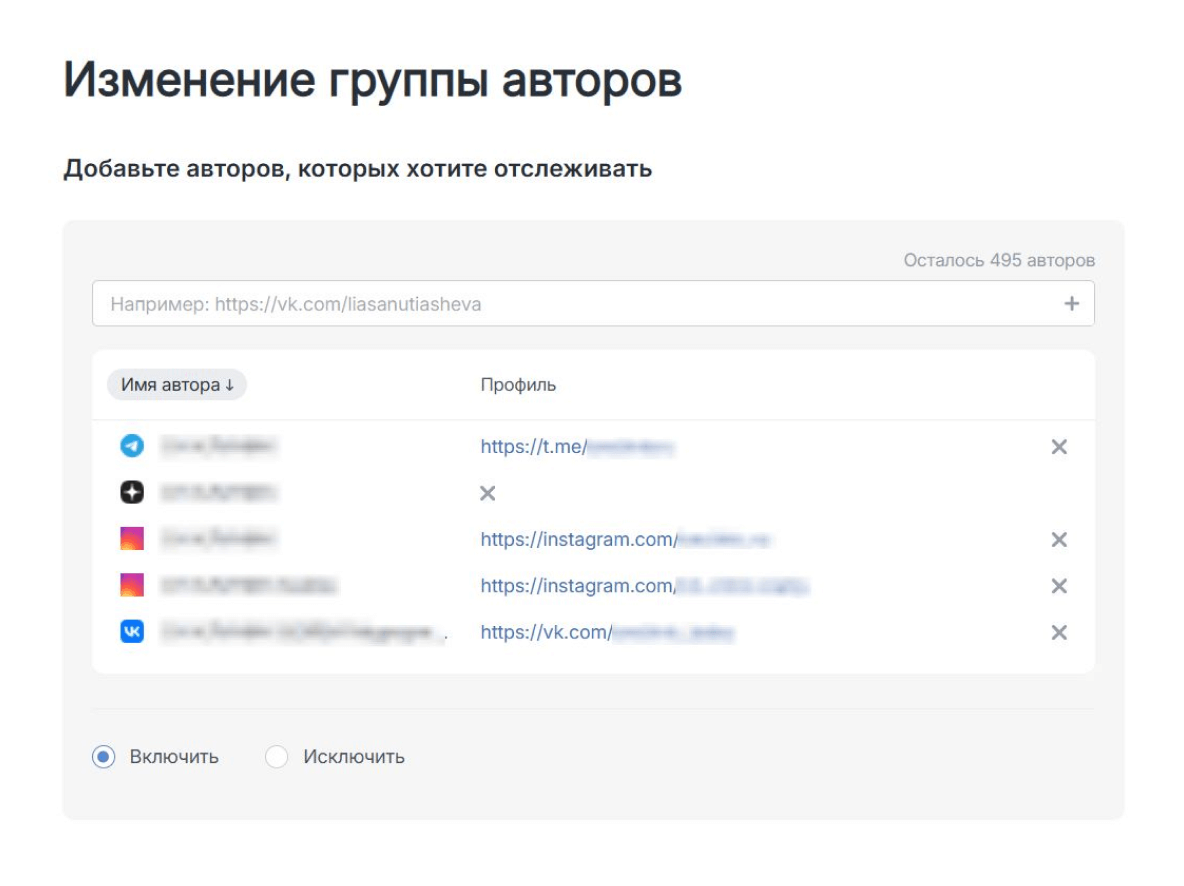Open the first instagram.com profile link
The image size is (1184, 886).
[625, 540]
